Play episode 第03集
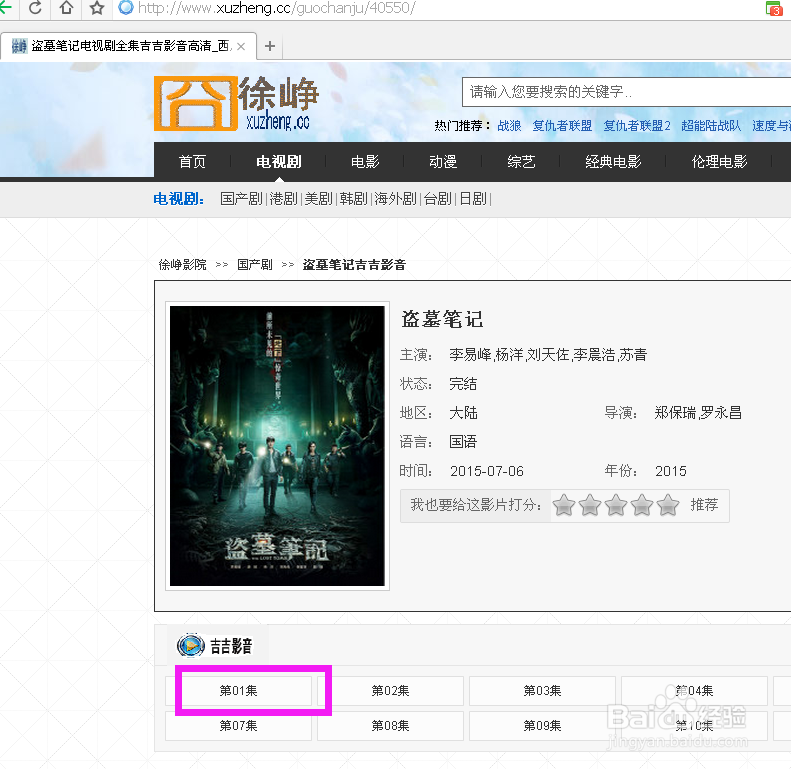Screen dimensions: 791x769 (x=542, y=691)
